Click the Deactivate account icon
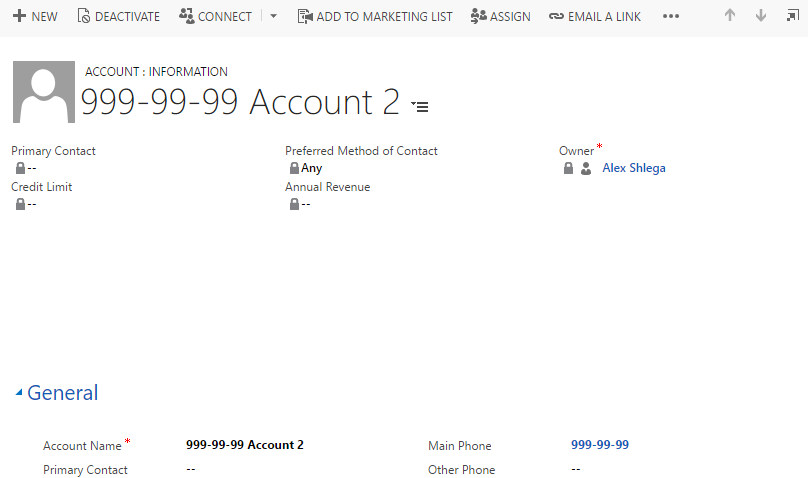This screenshot has height=478, width=808. click(x=84, y=16)
